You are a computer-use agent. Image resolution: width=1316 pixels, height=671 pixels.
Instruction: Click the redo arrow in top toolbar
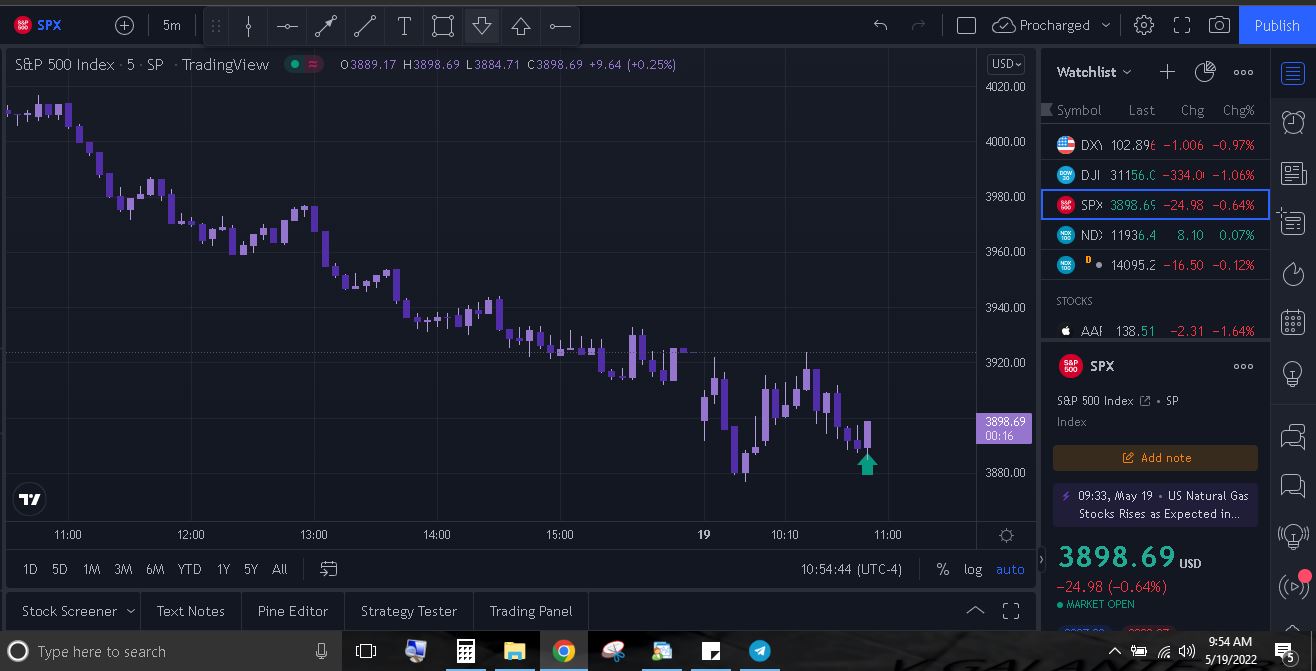coord(919,25)
